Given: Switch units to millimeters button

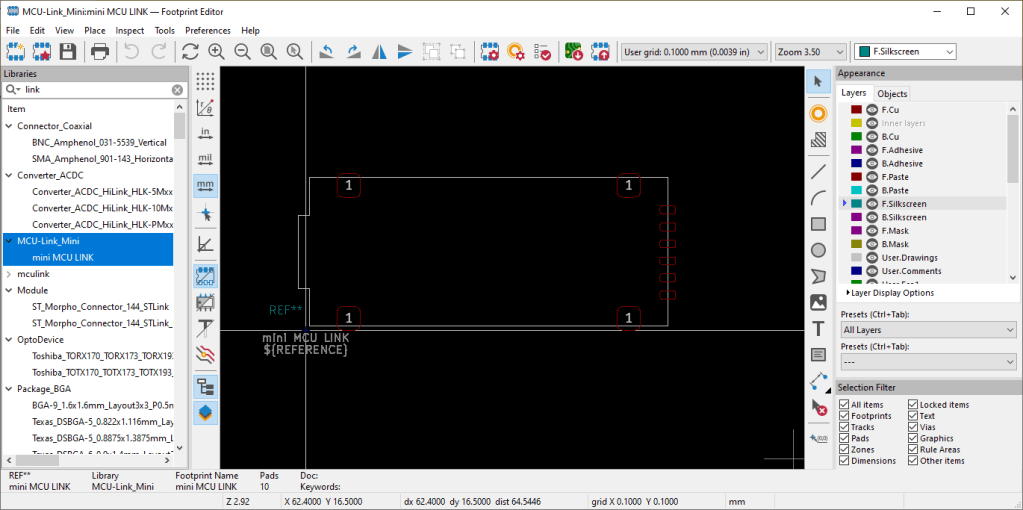Looking at the screenshot, I should coord(206,185).
